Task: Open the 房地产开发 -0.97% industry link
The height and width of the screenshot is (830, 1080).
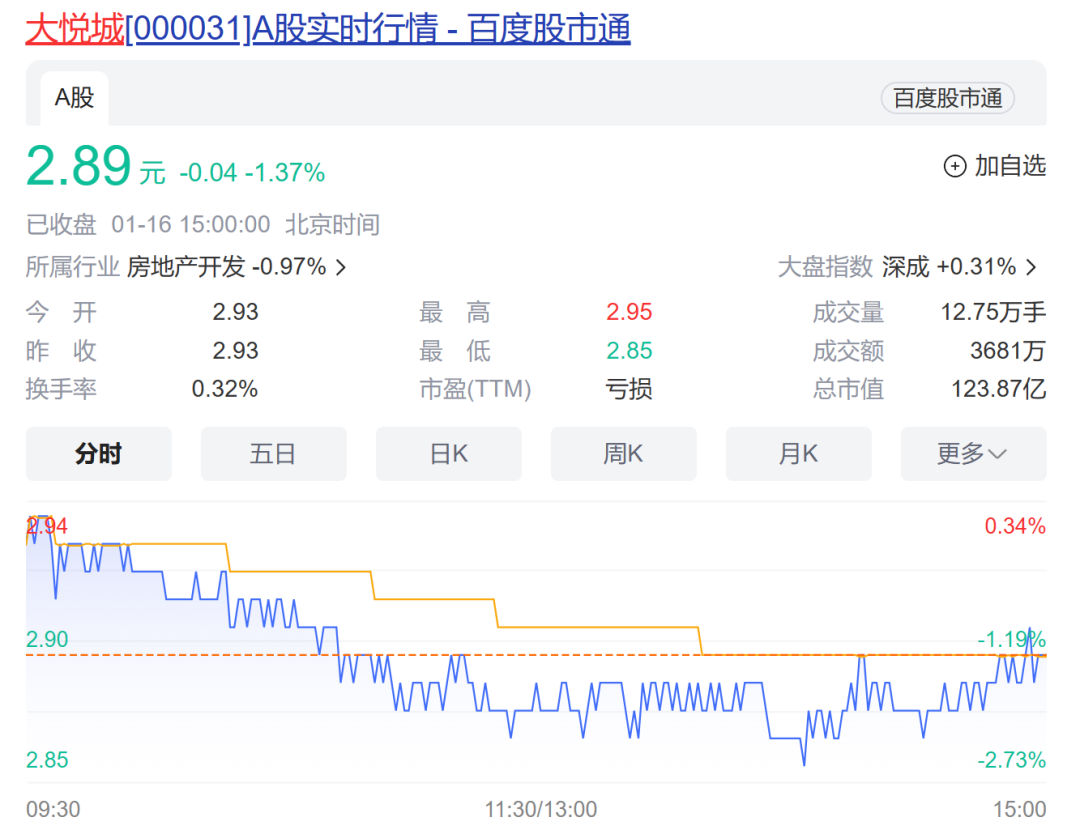Action: [x=227, y=267]
